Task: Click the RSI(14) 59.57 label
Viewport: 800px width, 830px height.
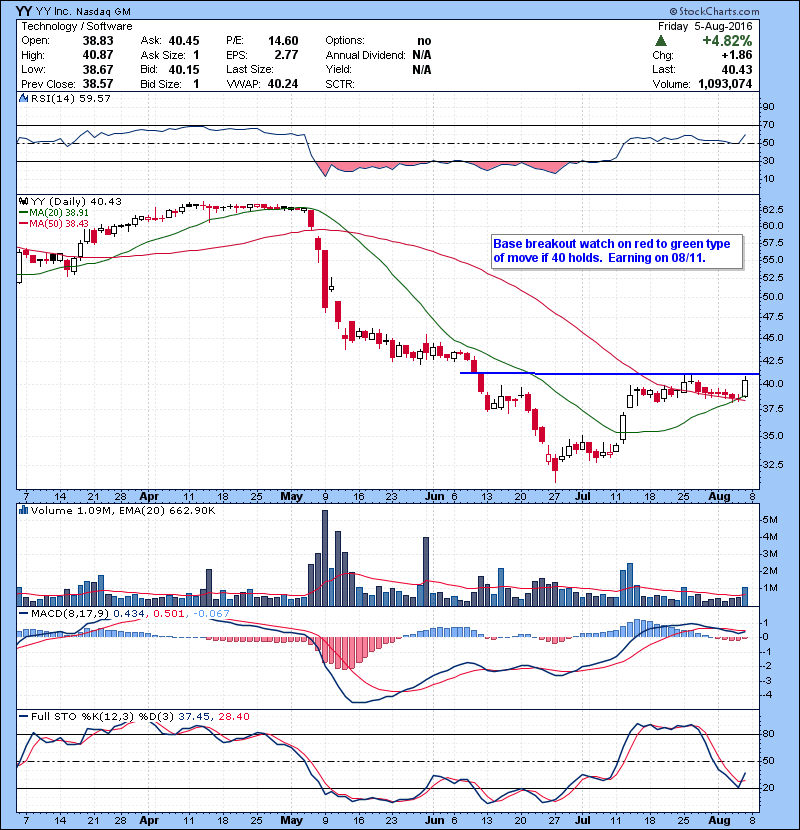Action: 71,98
